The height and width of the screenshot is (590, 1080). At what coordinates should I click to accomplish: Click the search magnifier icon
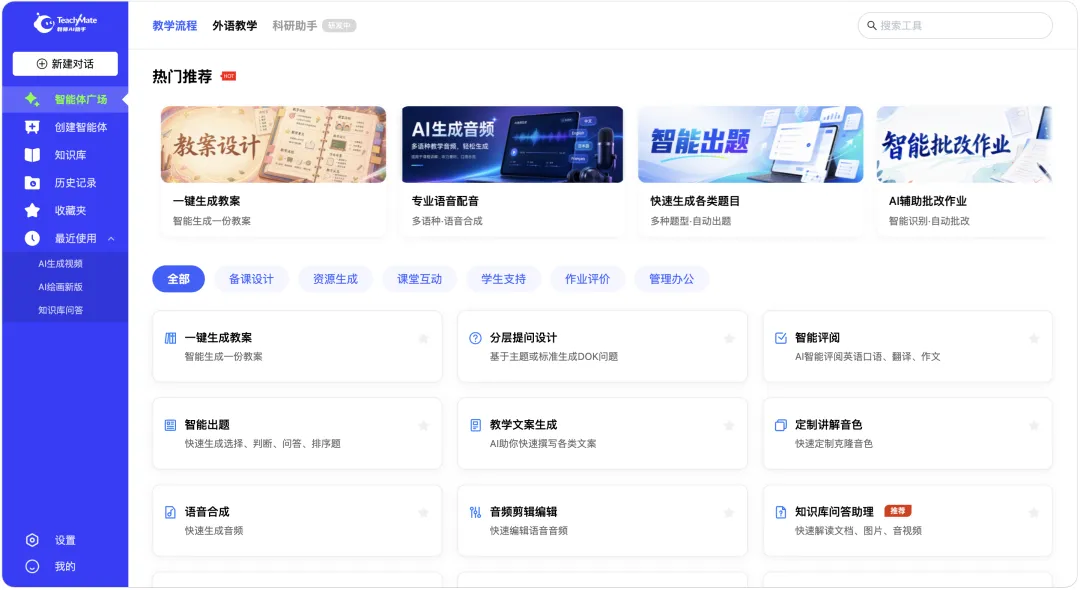click(871, 25)
